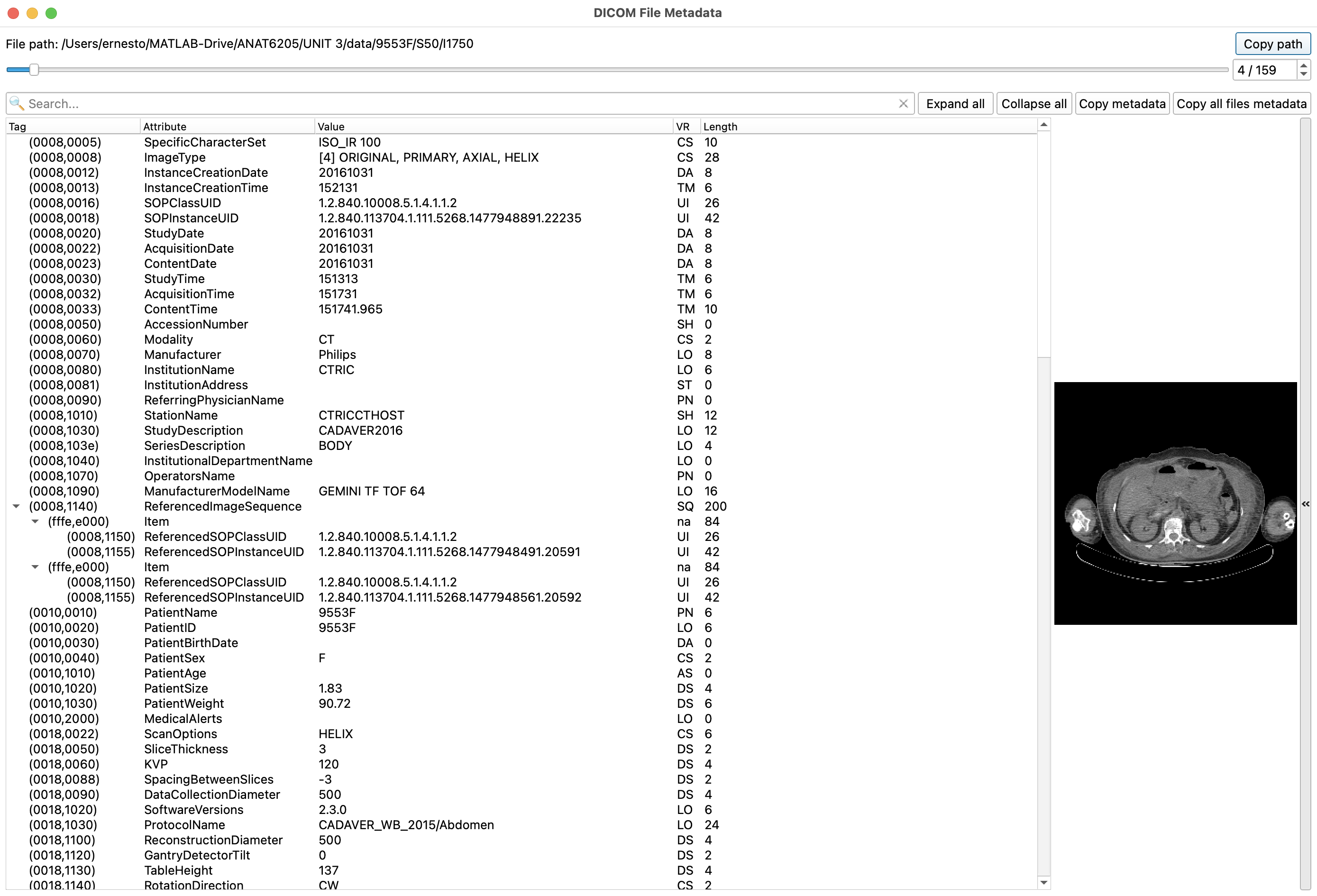The height and width of the screenshot is (896, 1317).
Task: Click the Expand all button
Action: [955, 104]
